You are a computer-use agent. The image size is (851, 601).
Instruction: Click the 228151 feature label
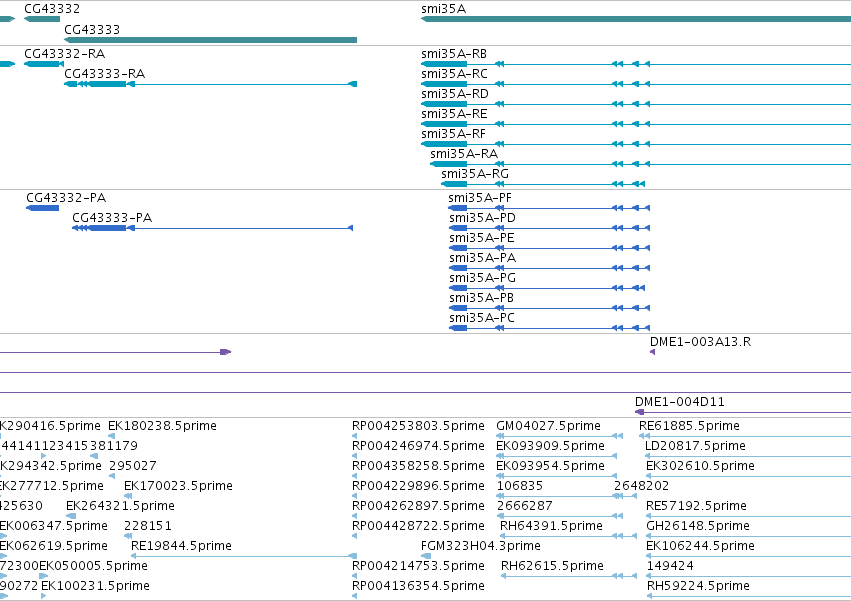pos(148,526)
